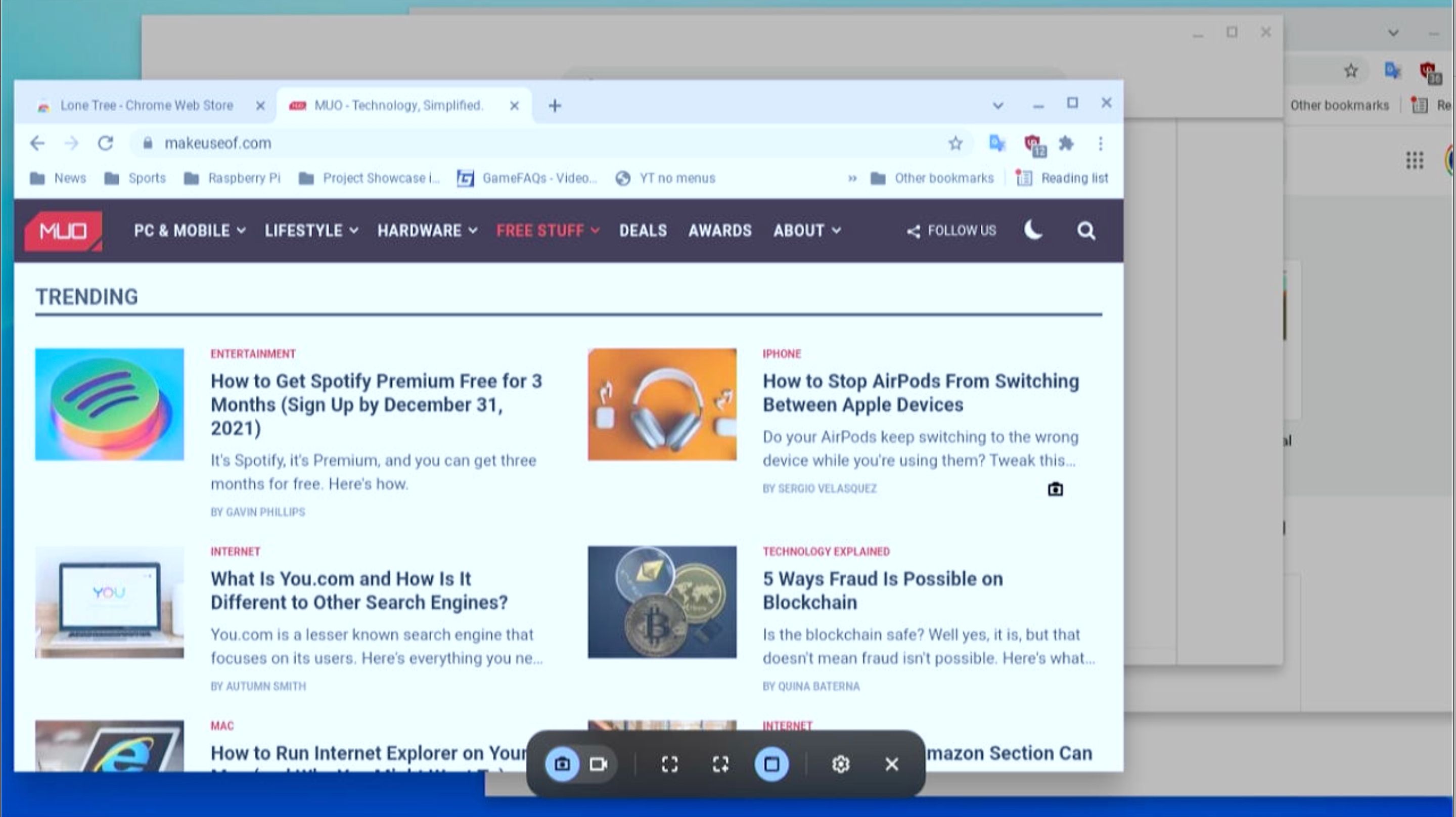Click the search magnifier icon
Screen dimensions: 1456x817
(1087, 230)
